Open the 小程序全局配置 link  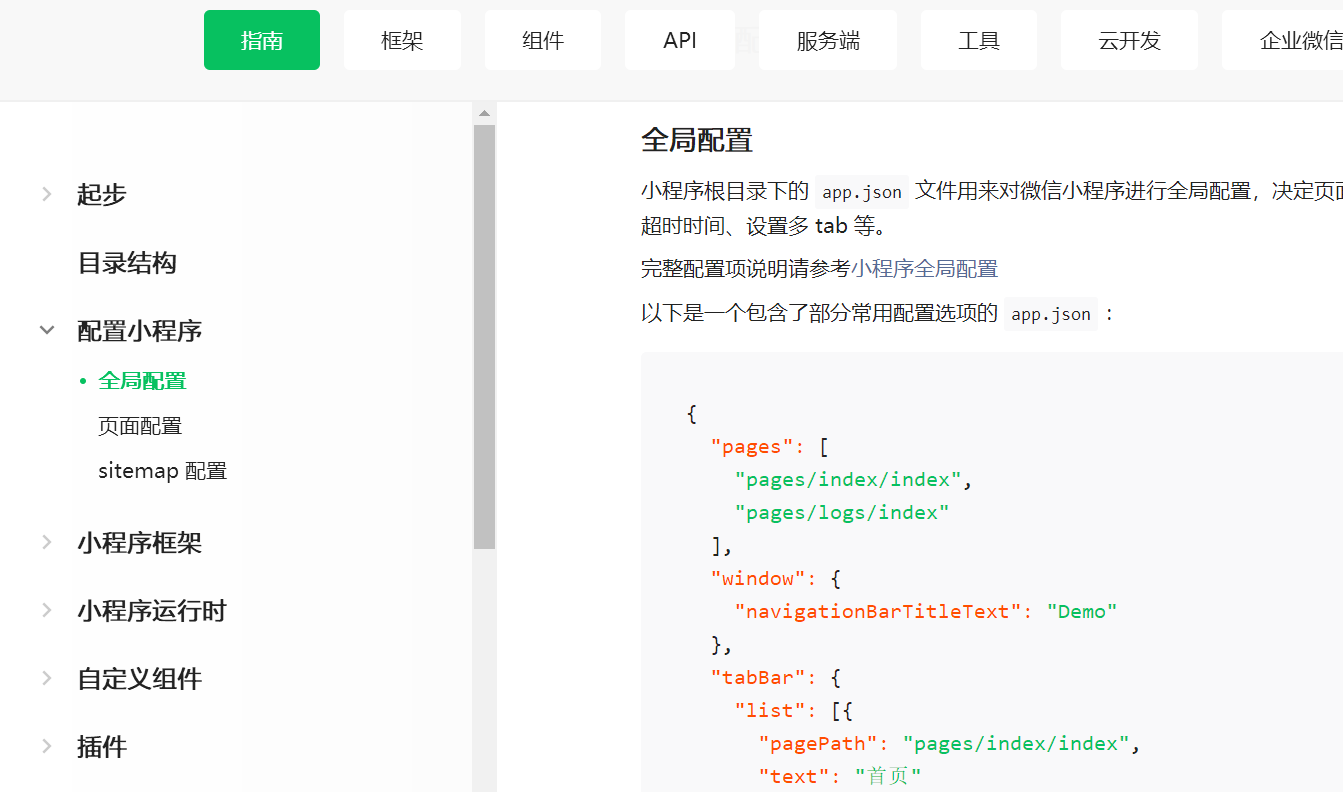[926, 269]
